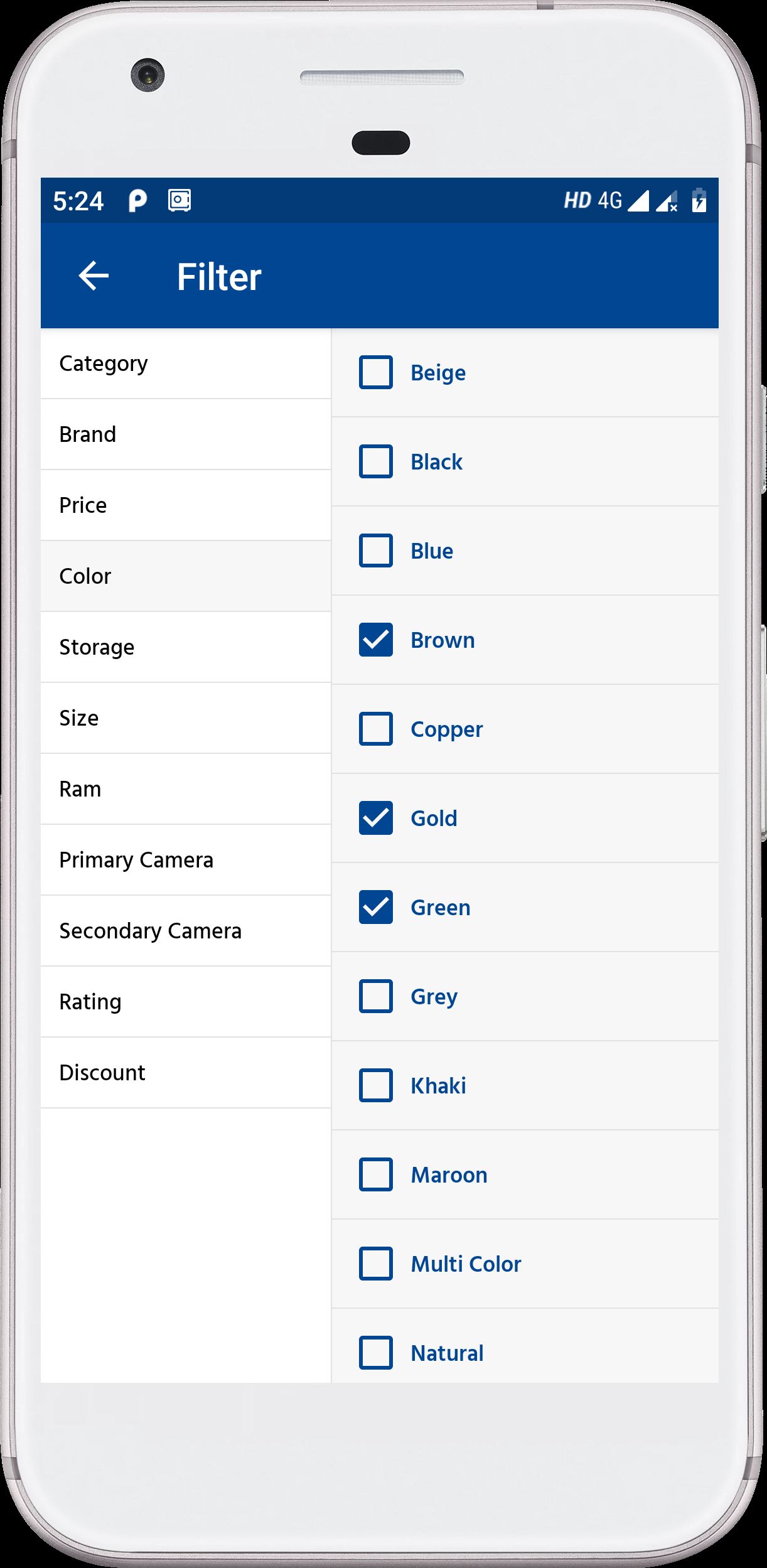This screenshot has height=1568, width=767.
Task: Deselect the Green checkbox
Action: [376, 907]
